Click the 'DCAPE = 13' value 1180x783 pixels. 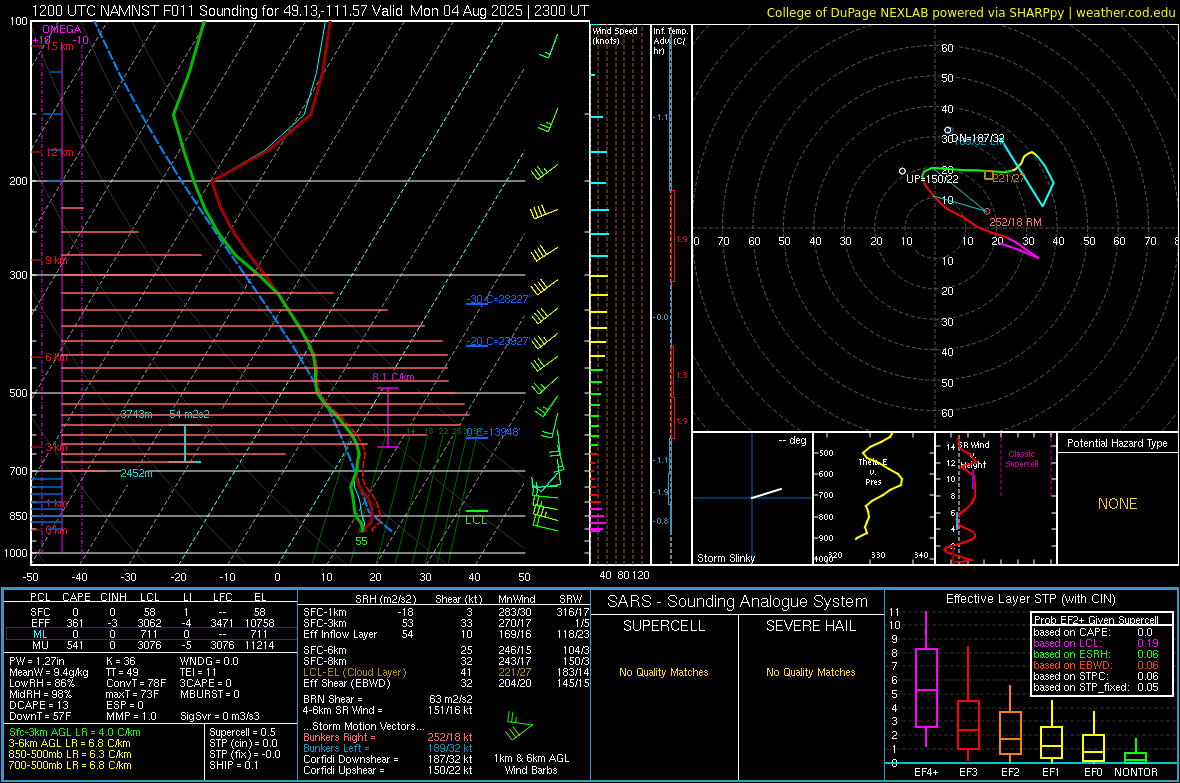point(39,705)
